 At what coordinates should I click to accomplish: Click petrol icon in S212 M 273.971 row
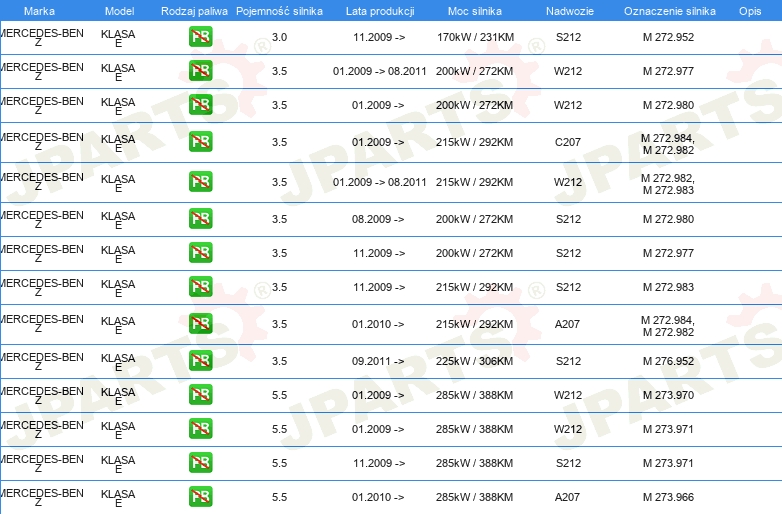(x=200, y=463)
